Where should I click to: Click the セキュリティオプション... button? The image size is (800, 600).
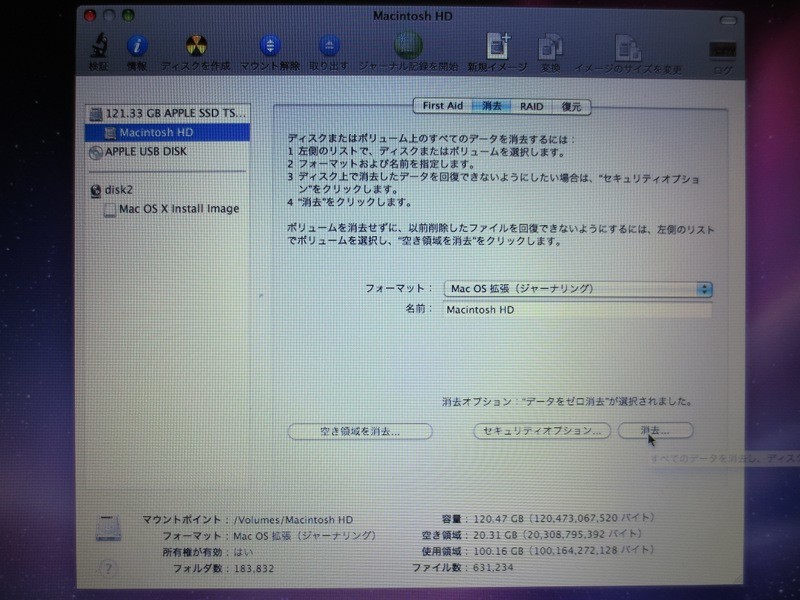[x=542, y=431]
